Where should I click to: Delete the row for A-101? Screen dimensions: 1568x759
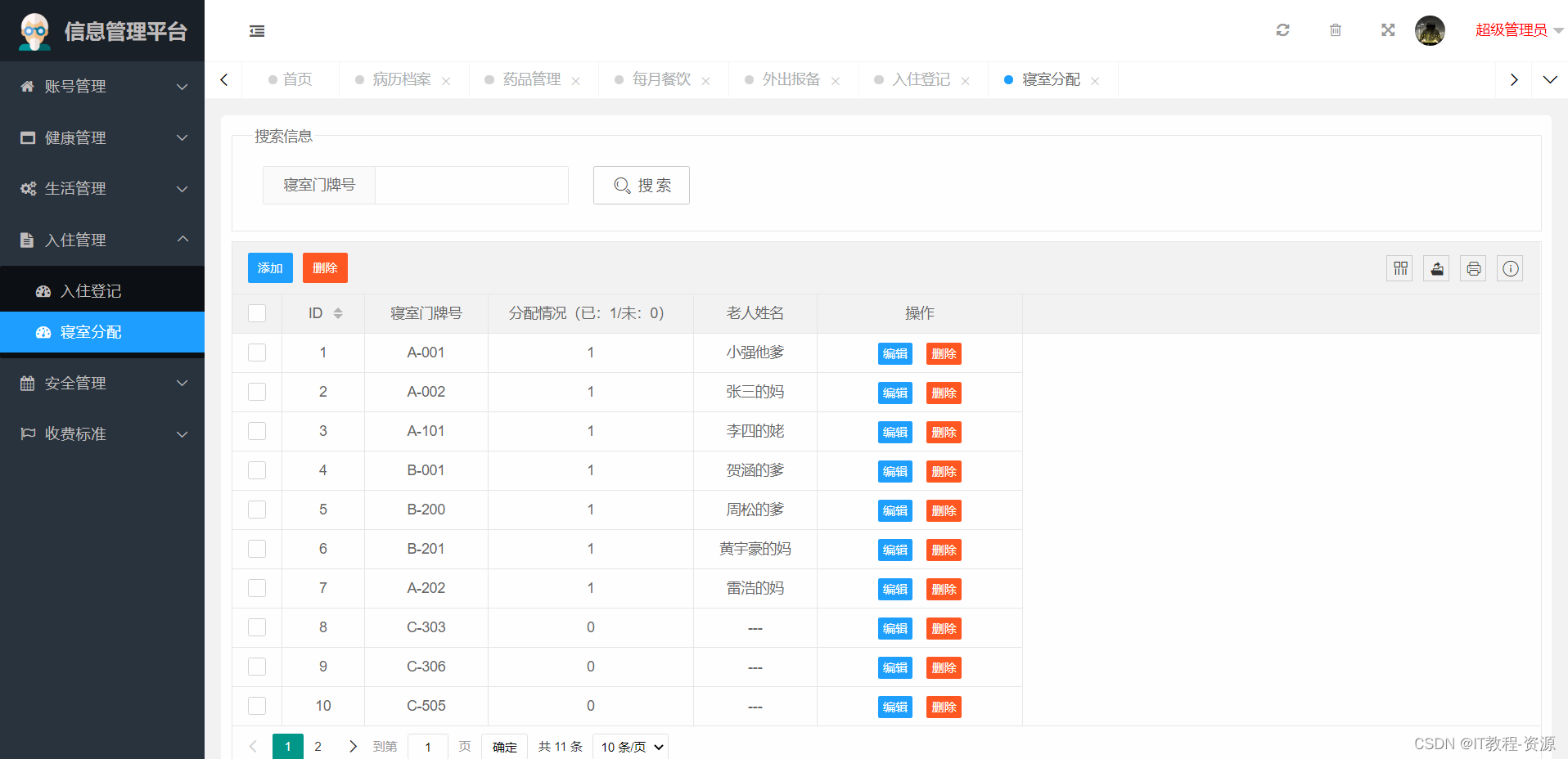[x=944, y=432]
